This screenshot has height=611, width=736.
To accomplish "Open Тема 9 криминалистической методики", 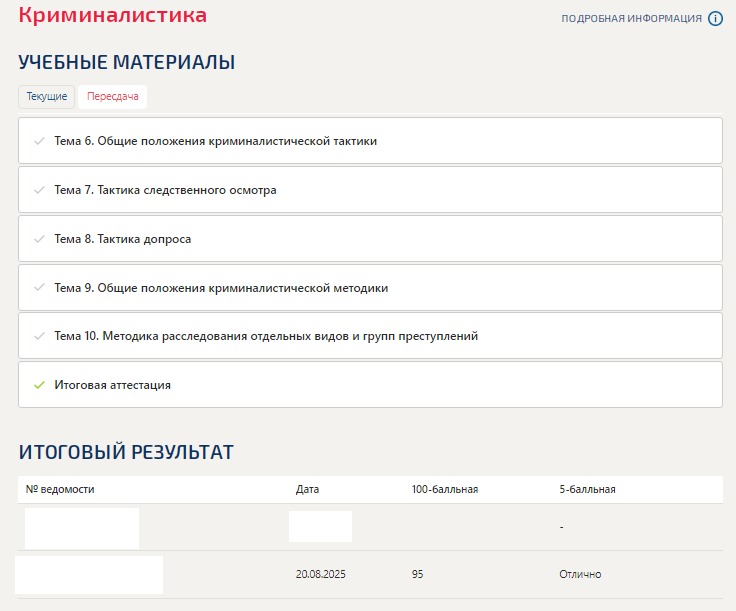I will pyautogui.click(x=370, y=288).
